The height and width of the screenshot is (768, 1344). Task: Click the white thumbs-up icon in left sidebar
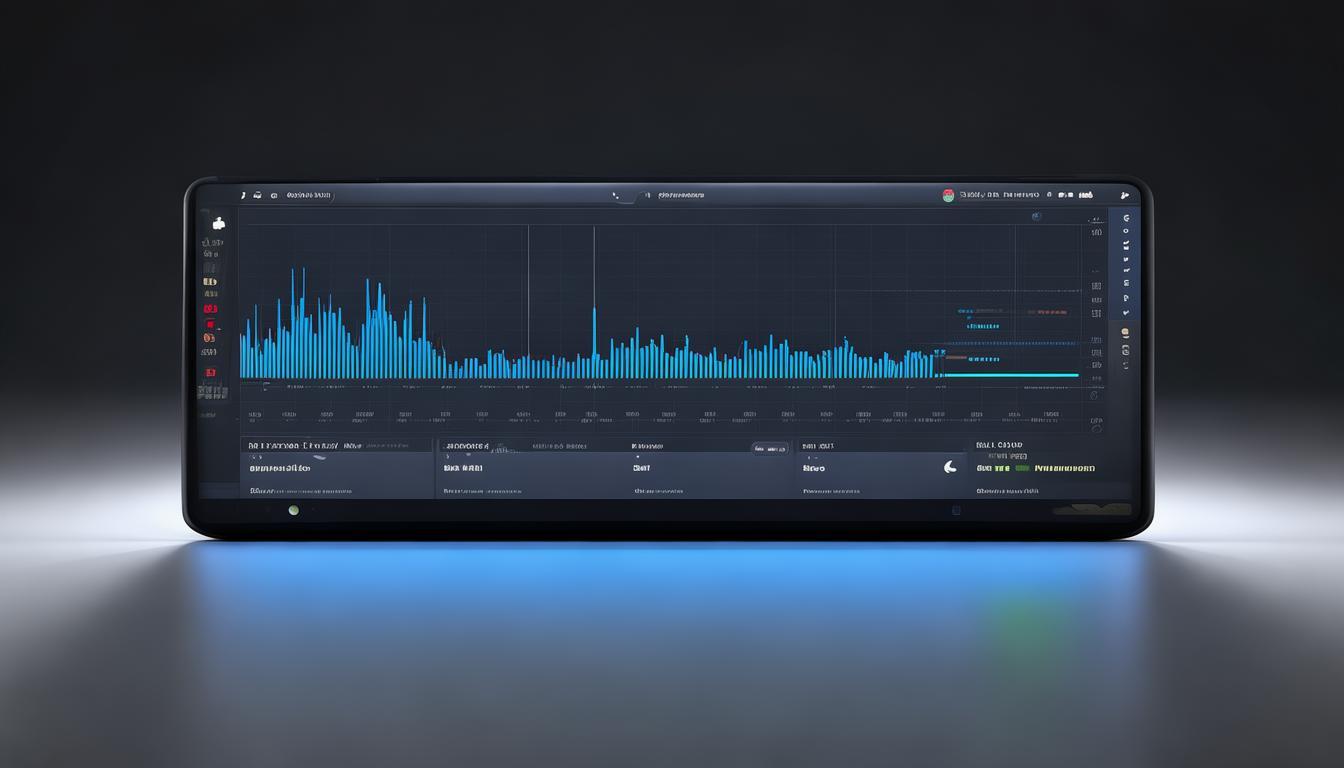click(218, 224)
